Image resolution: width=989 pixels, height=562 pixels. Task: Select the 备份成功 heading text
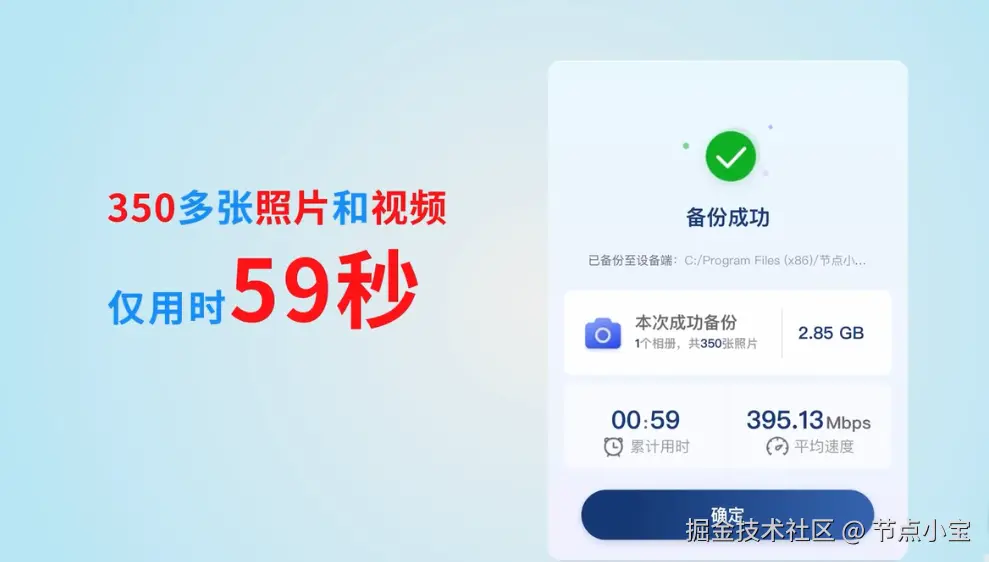coord(727,218)
